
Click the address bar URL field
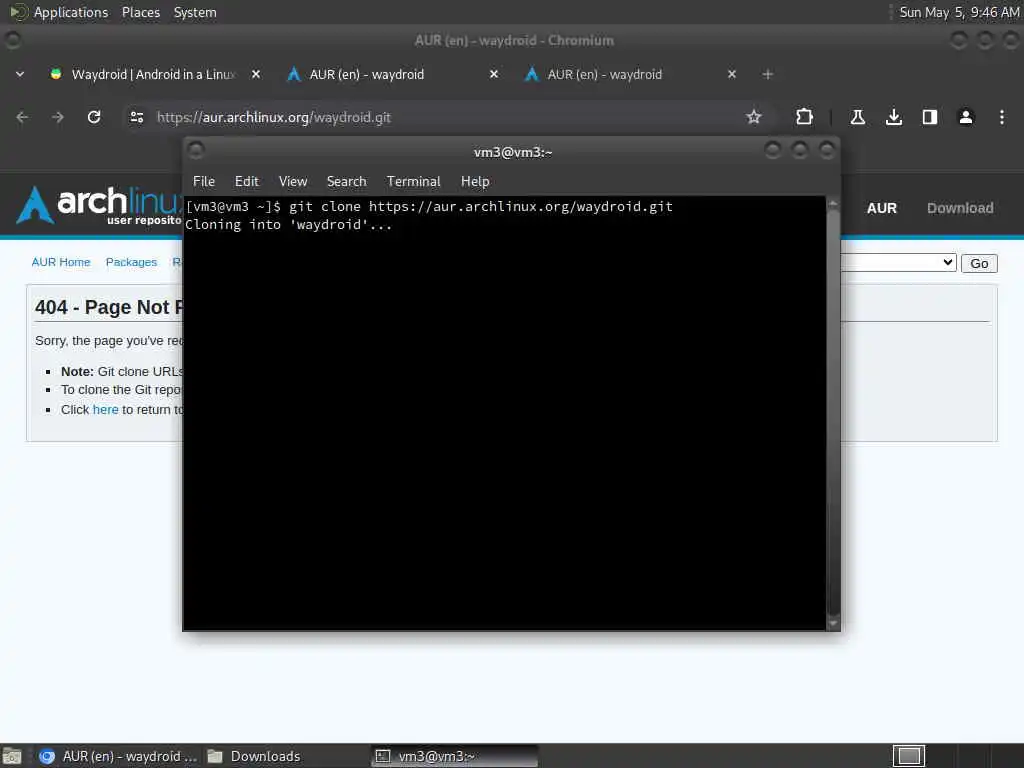(x=444, y=117)
